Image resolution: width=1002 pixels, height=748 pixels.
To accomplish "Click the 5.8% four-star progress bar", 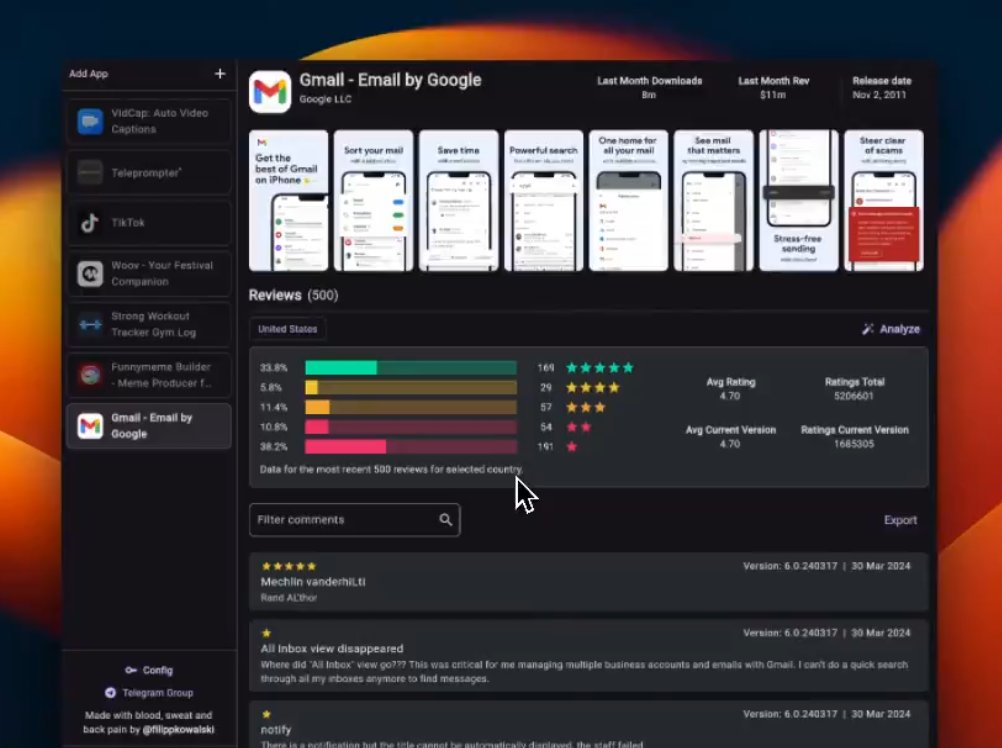I will (x=411, y=387).
